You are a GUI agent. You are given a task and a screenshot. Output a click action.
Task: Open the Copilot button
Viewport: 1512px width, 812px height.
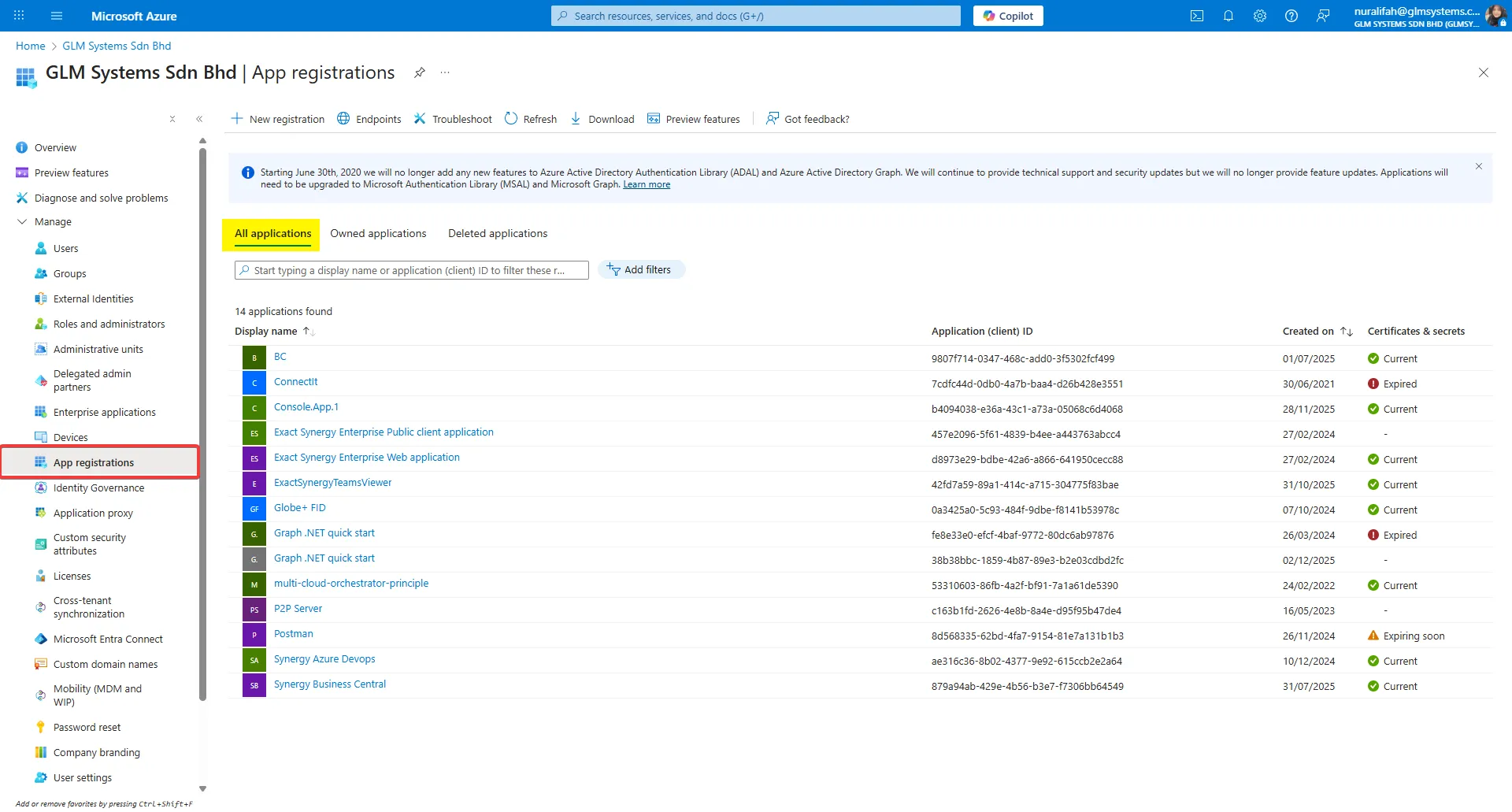coord(1007,16)
